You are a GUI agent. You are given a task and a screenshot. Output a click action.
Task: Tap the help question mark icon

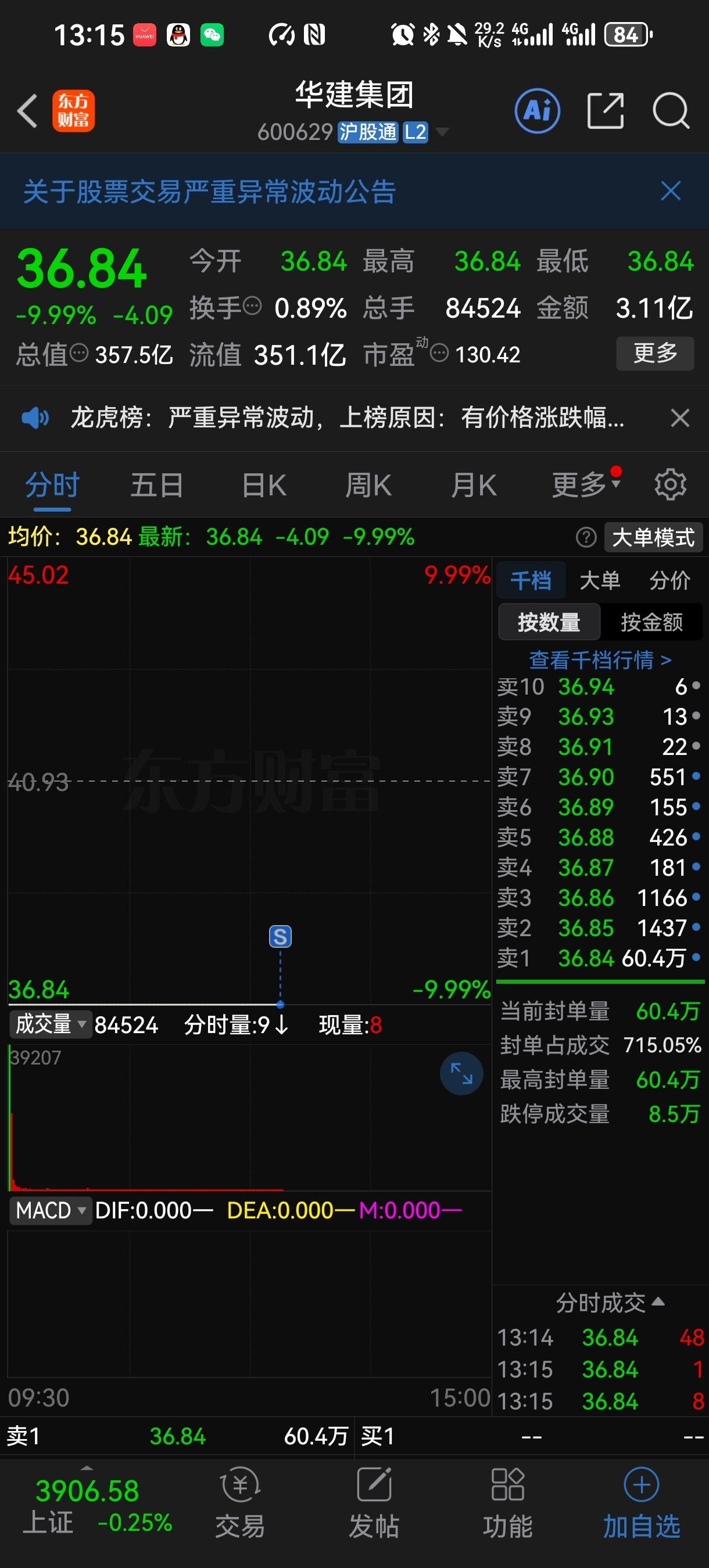(x=586, y=538)
